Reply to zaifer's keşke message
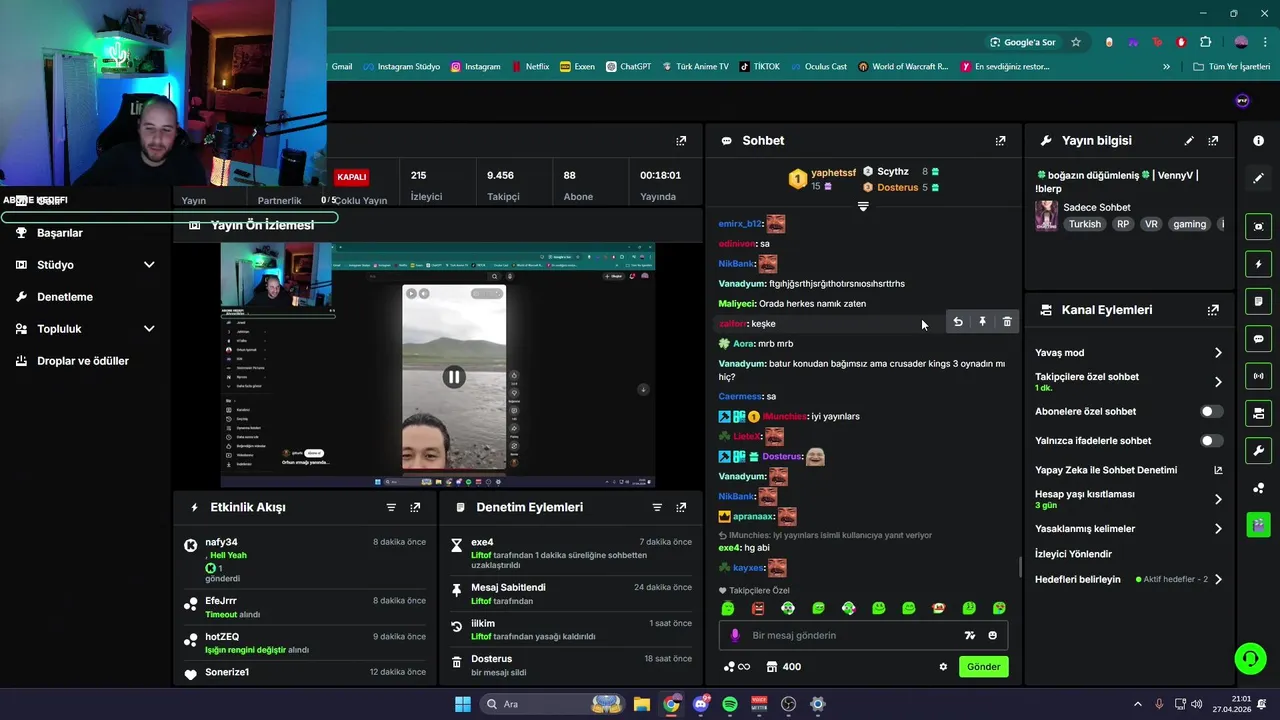1280x720 pixels. [x=958, y=322]
